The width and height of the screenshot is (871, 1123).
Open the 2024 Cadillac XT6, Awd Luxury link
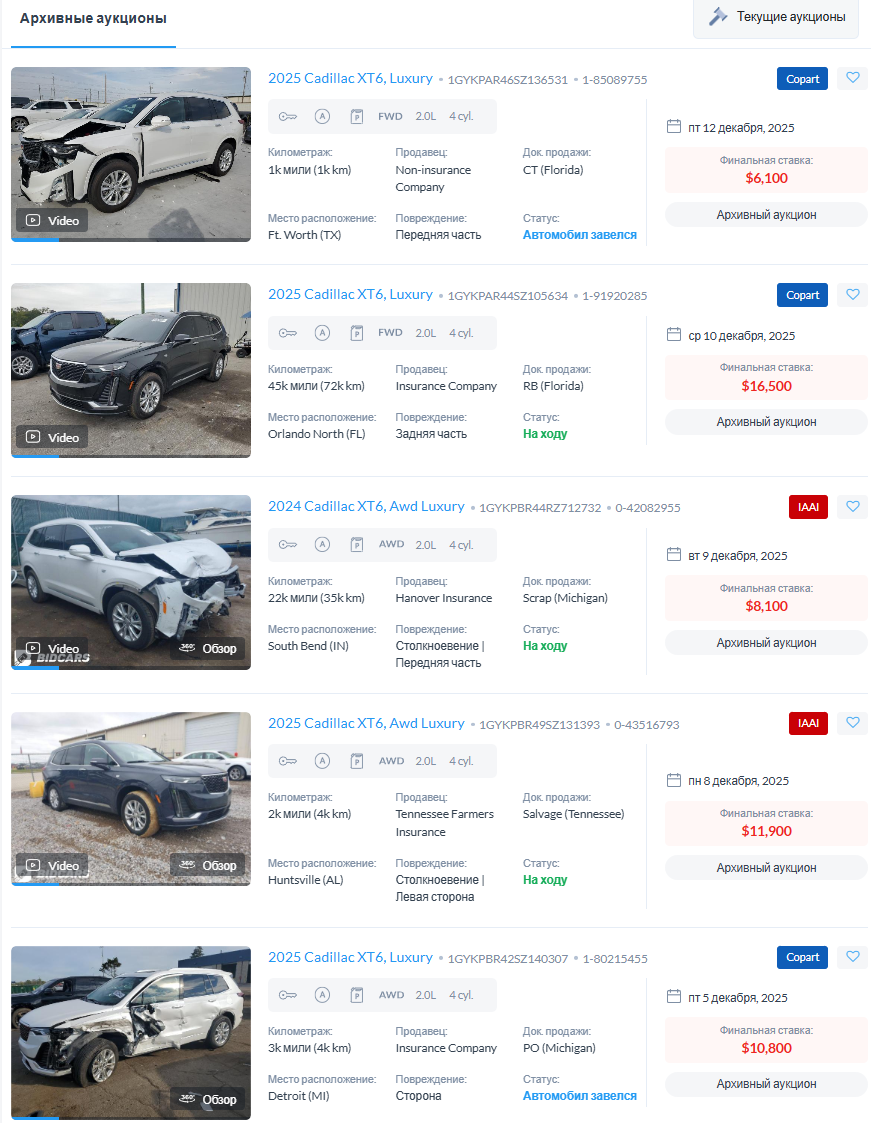[366, 506]
